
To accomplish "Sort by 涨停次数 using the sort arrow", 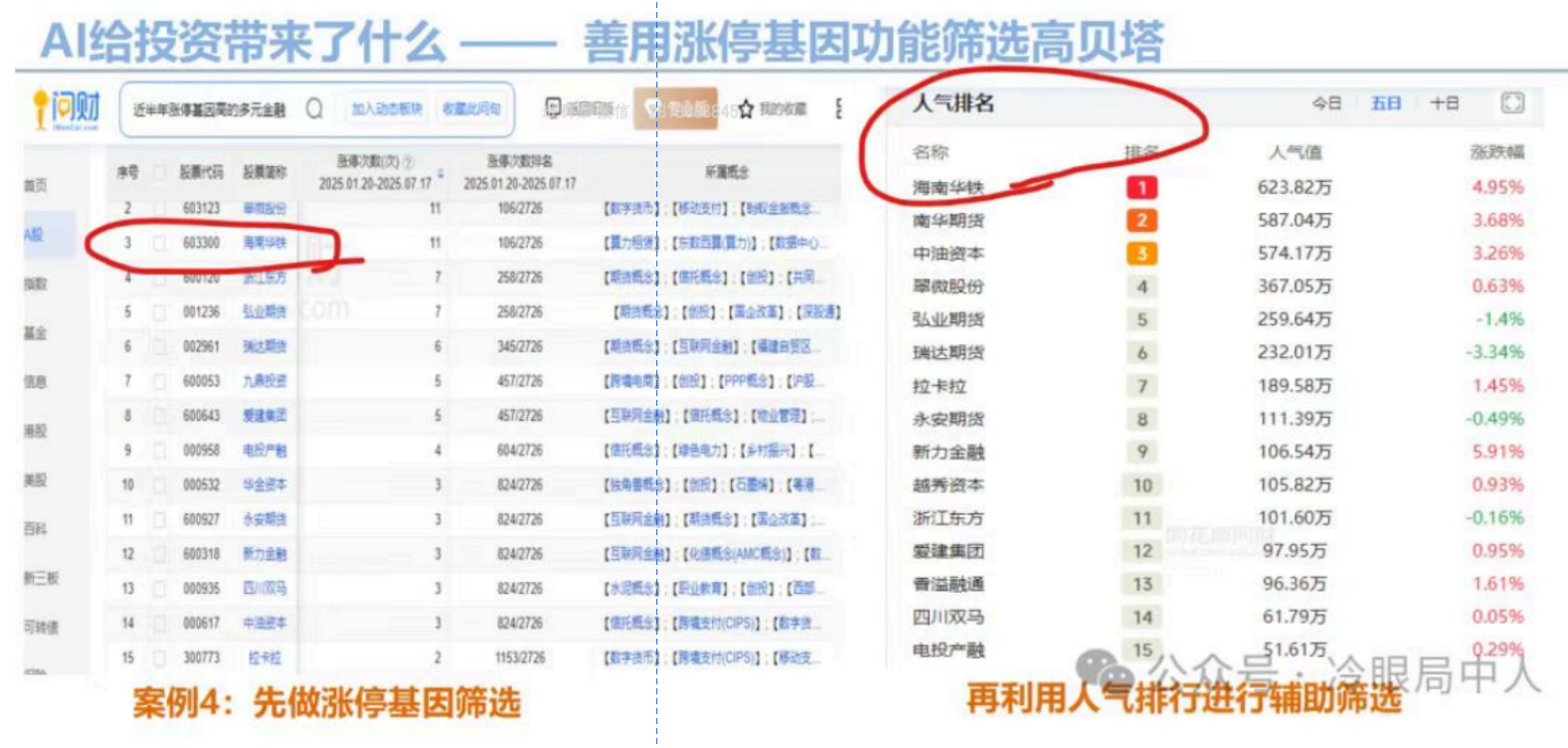I will click(440, 174).
